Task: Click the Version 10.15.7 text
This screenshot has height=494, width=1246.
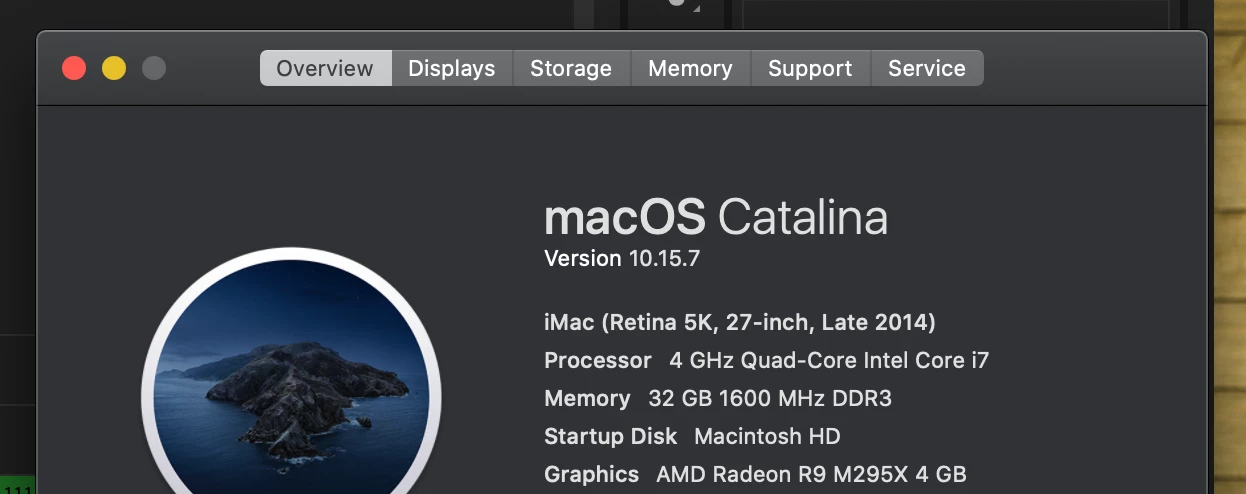Action: 622,258
